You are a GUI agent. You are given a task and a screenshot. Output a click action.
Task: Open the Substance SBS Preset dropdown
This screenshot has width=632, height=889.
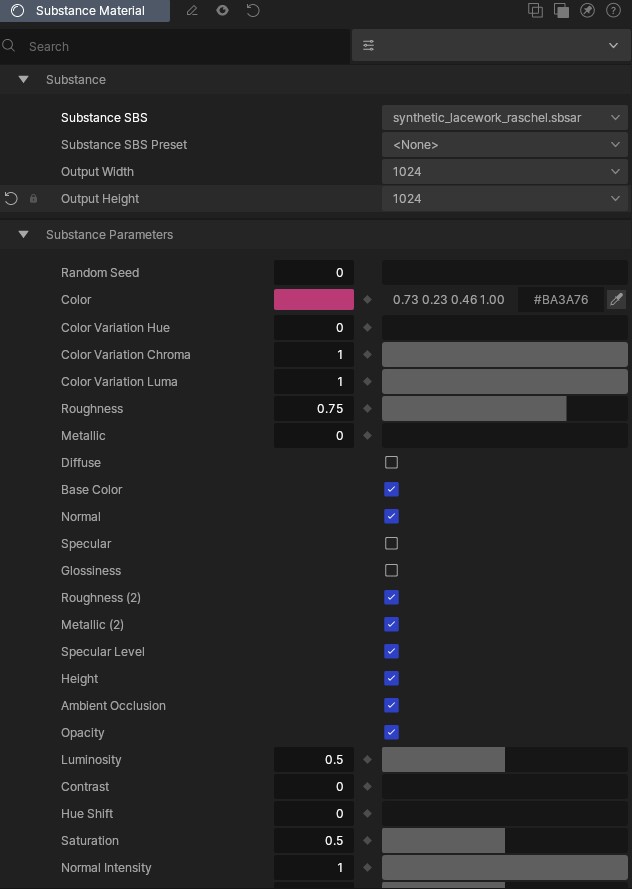[504, 145]
